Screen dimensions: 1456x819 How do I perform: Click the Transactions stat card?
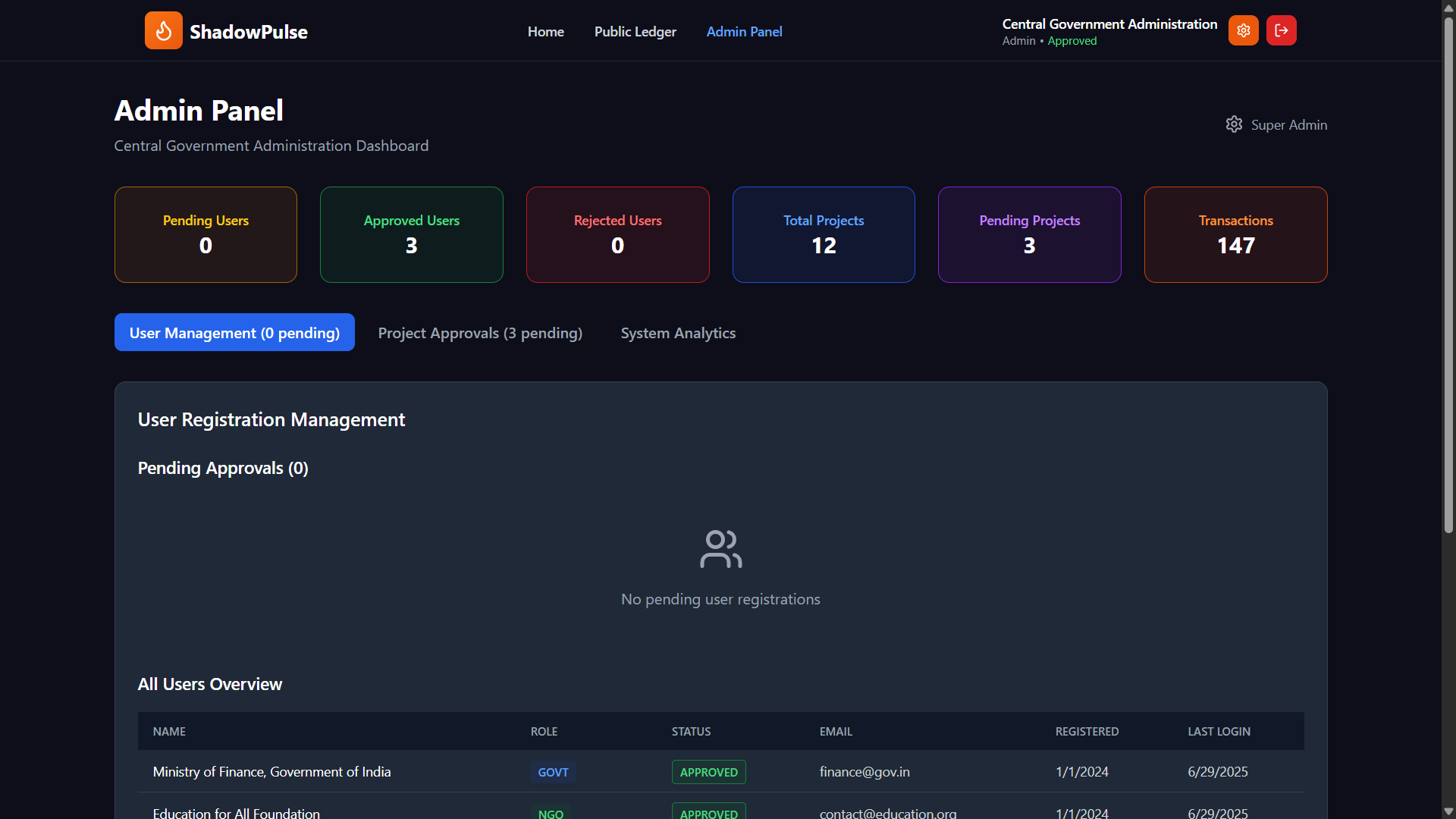tap(1235, 235)
